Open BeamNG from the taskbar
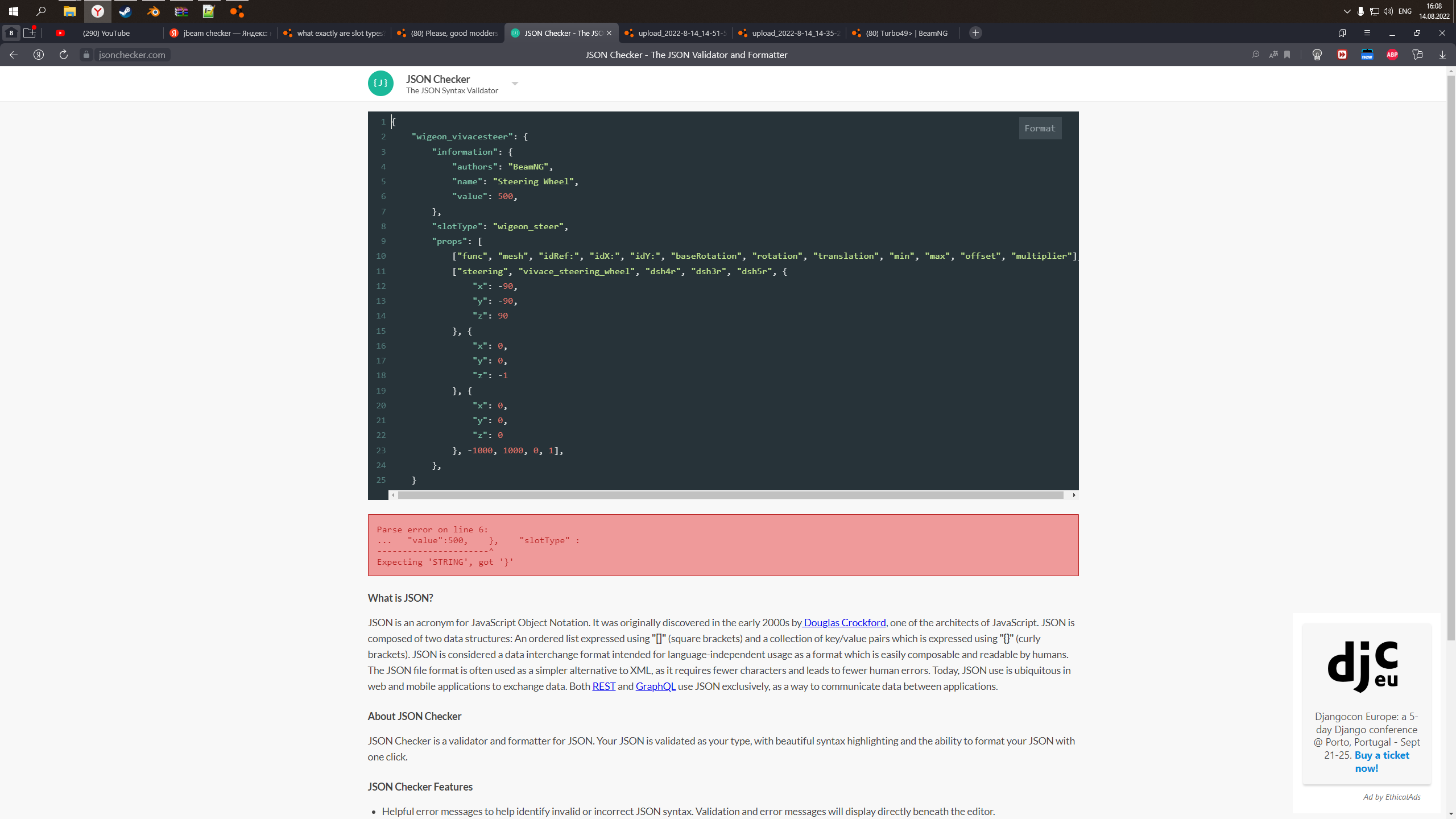The height and width of the screenshot is (819, 1456). [237, 11]
